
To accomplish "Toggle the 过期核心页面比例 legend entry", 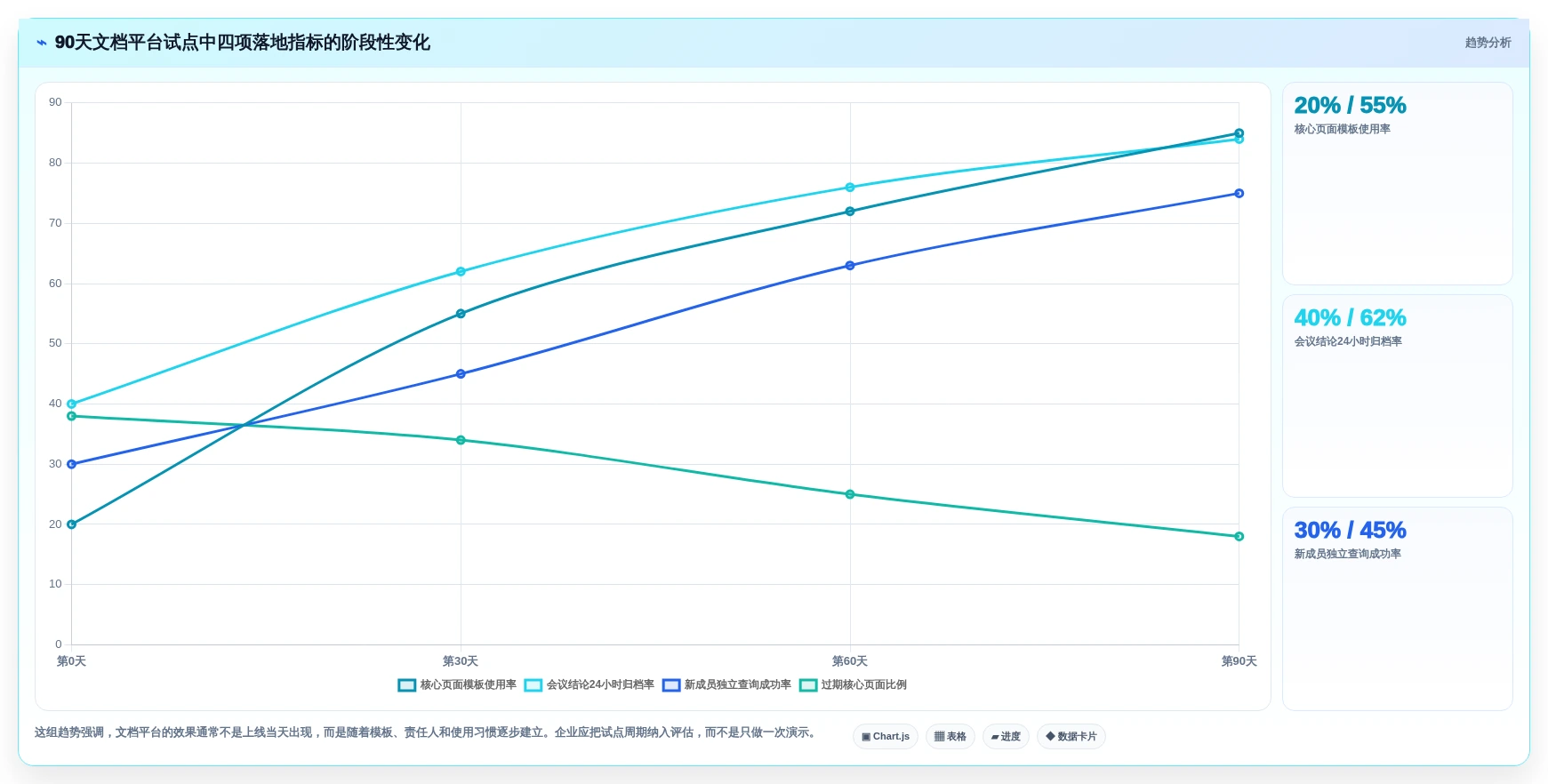I will tap(853, 685).
